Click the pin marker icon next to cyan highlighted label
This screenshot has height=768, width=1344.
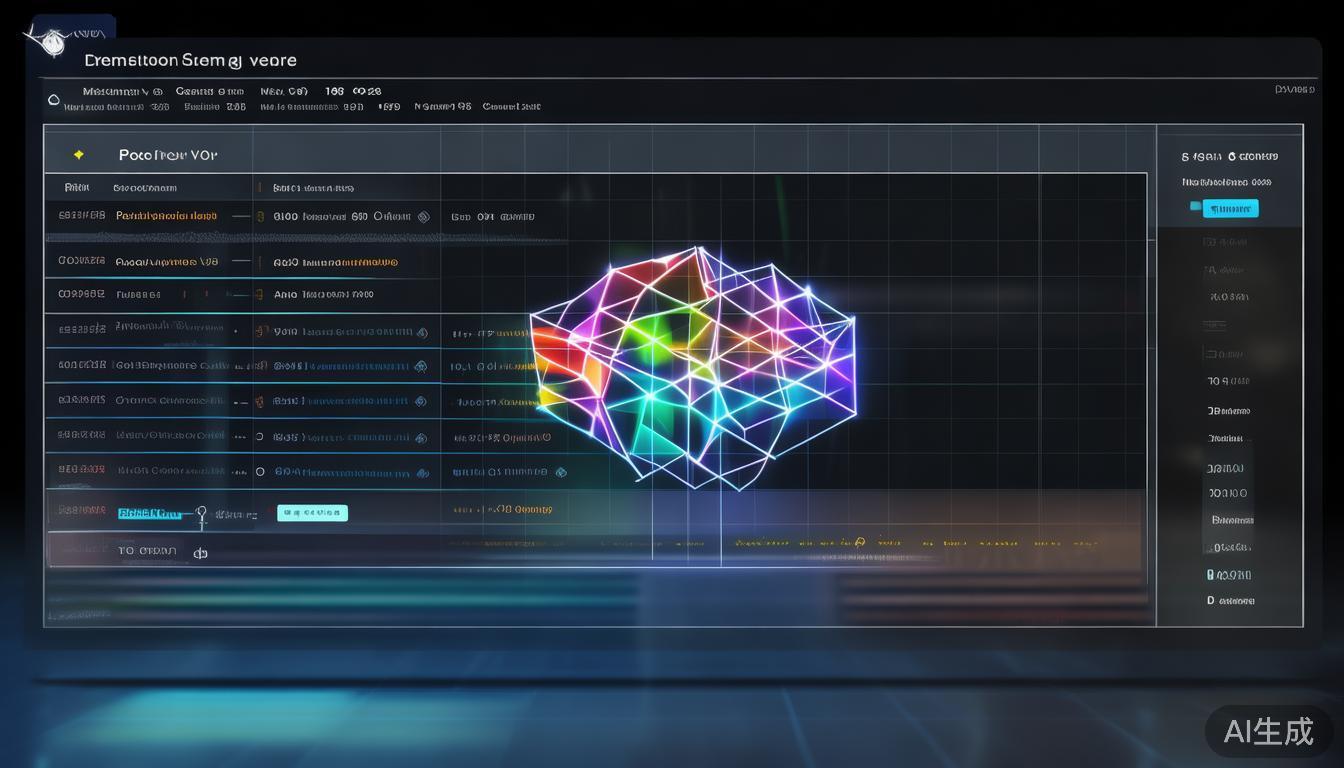click(201, 514)
